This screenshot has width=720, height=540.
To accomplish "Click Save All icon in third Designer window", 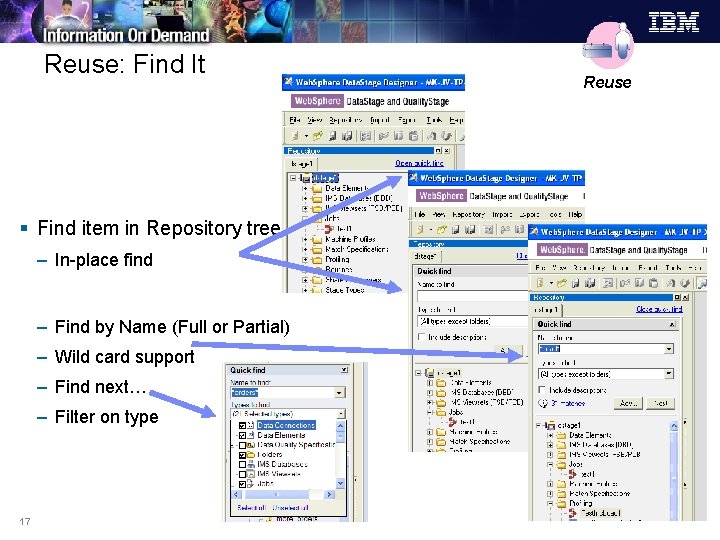I will coord(590,283).
